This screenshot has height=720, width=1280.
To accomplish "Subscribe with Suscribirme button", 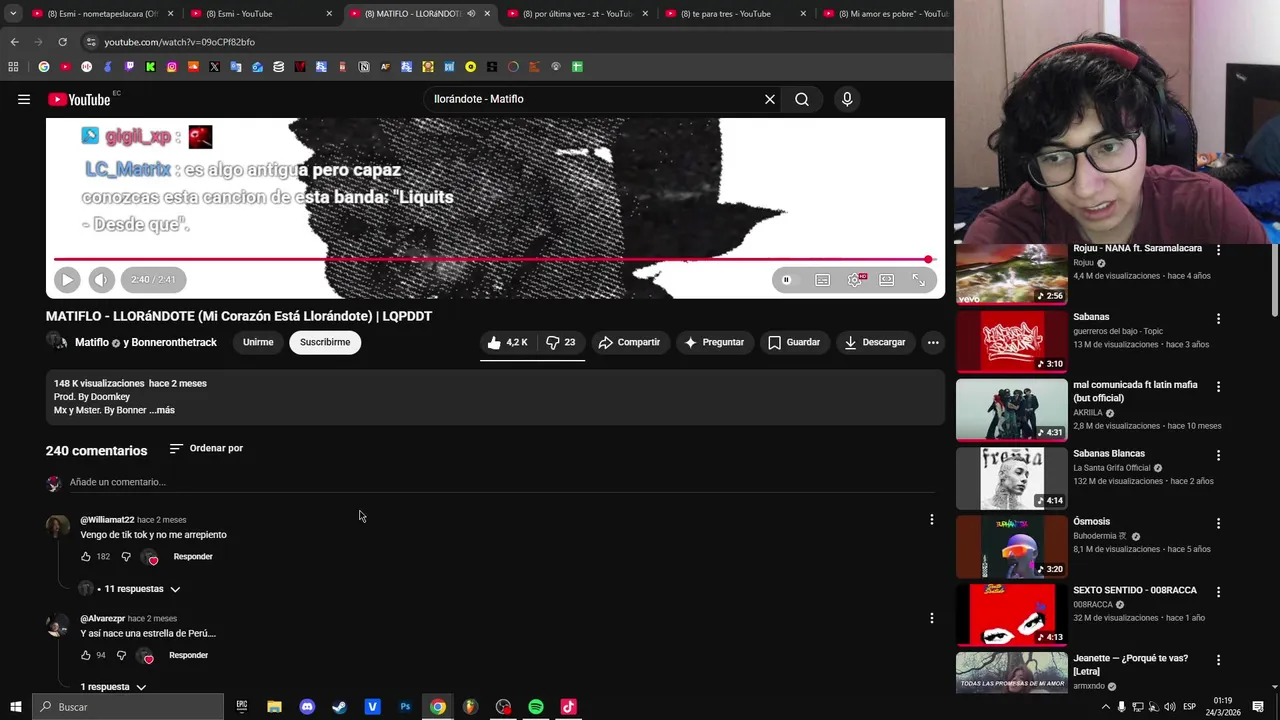I will point(325,342).
